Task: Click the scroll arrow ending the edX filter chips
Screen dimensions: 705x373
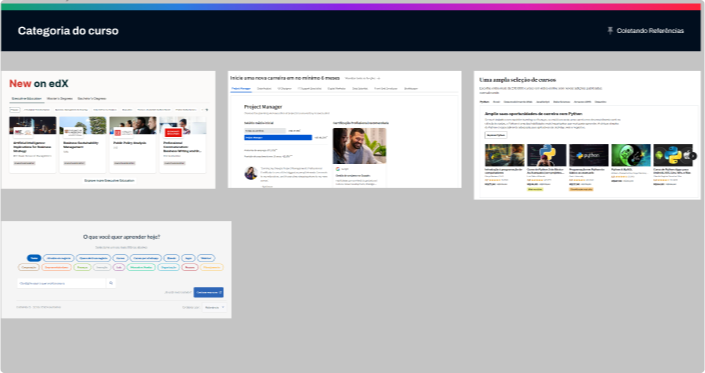Action: tap(206, 110)
